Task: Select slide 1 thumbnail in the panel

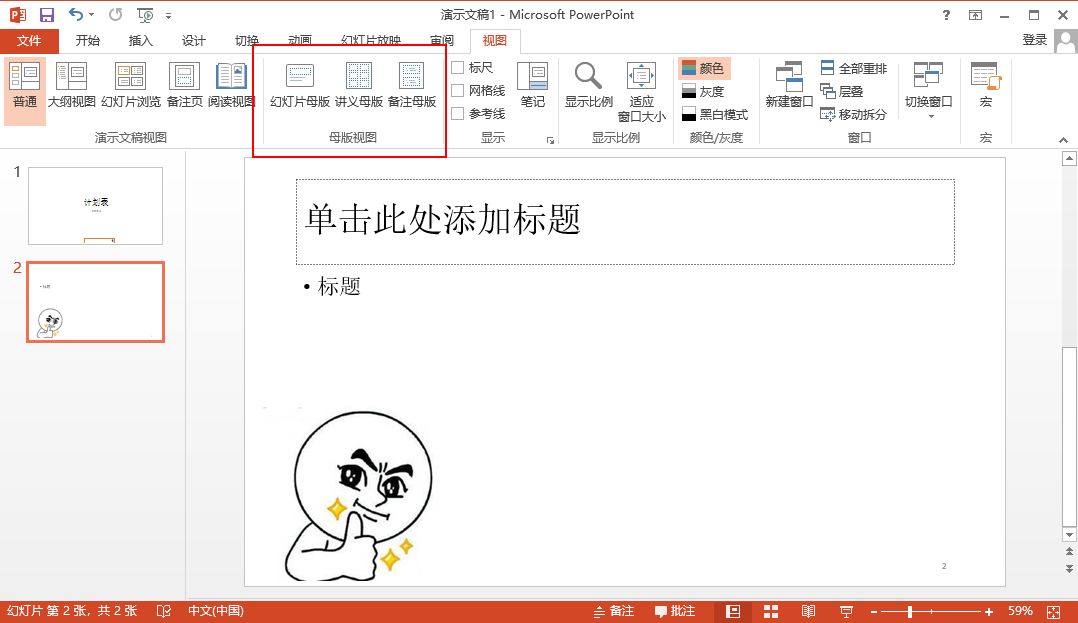Action: pos(95,205)
